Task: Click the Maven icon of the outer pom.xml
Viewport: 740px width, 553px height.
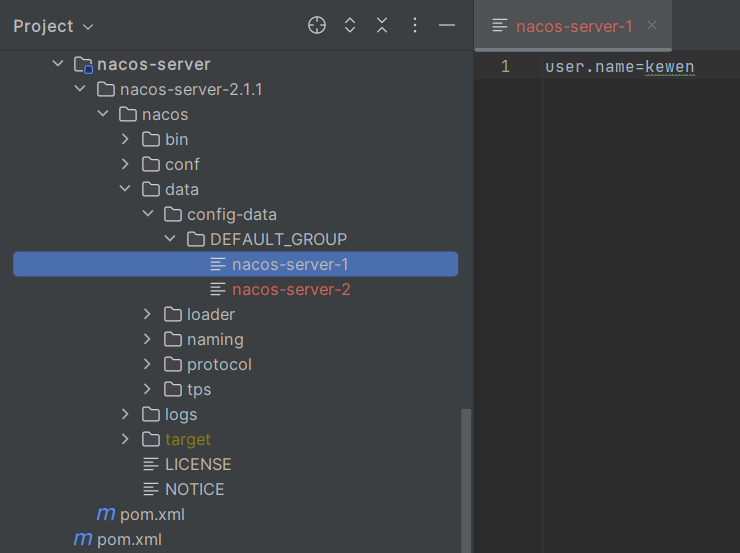Action: [83, 539]
